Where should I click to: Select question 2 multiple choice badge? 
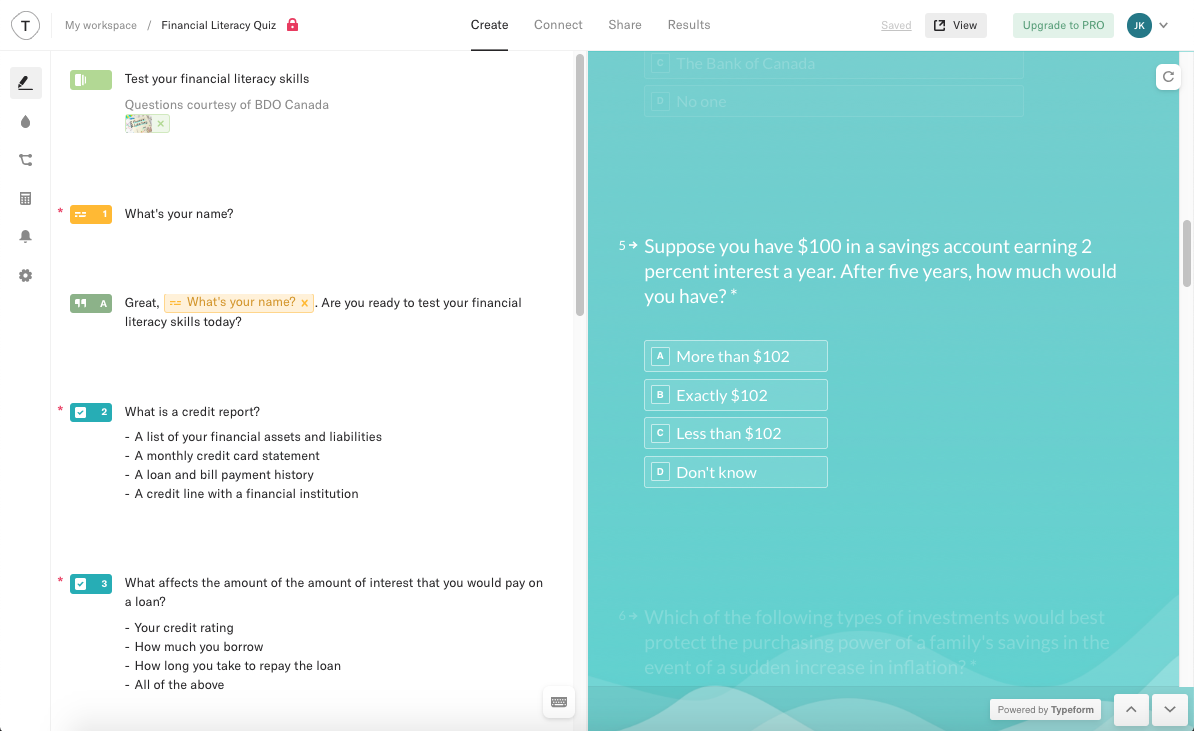point(91,412)
